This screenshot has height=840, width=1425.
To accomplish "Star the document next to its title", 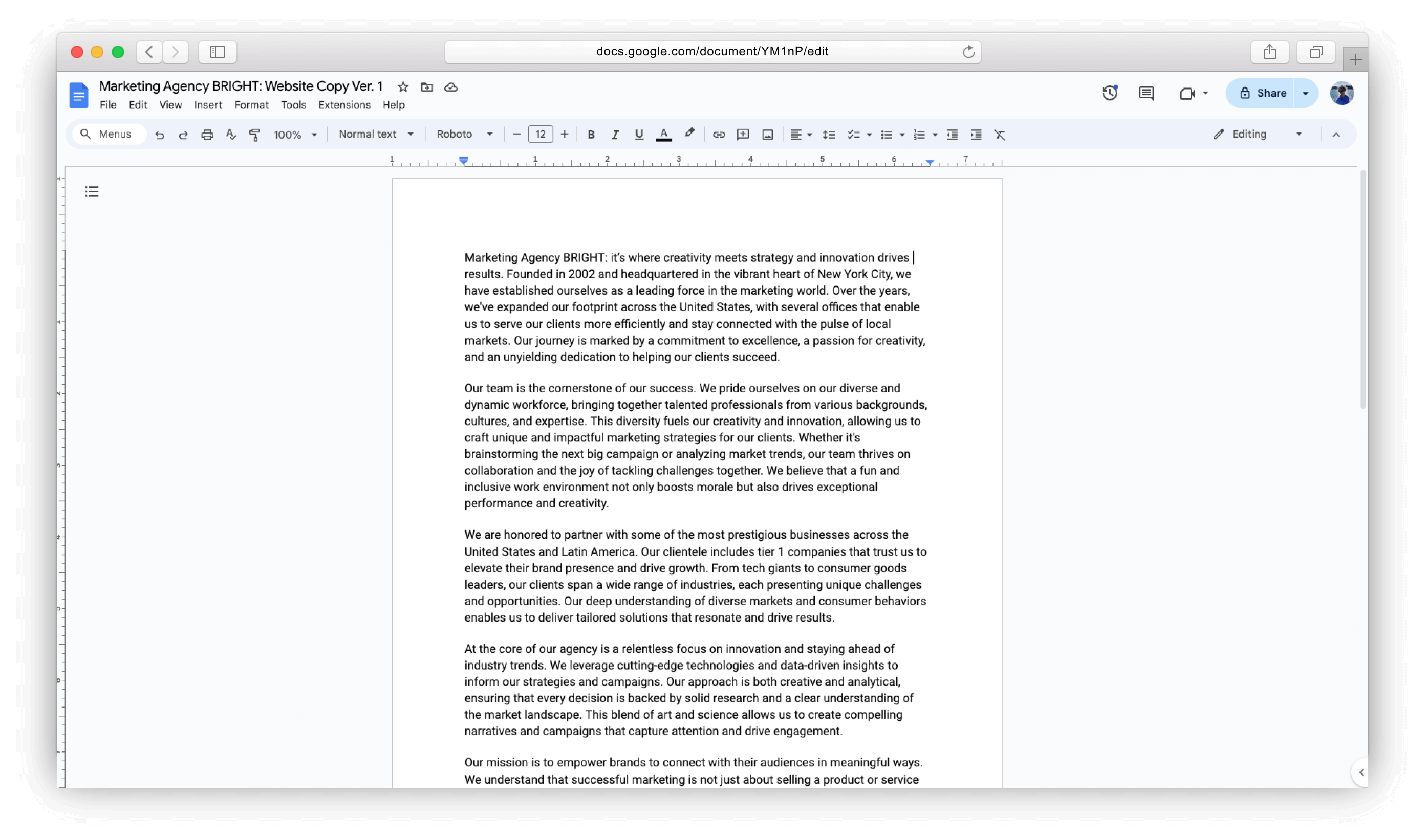I will 403,86.
